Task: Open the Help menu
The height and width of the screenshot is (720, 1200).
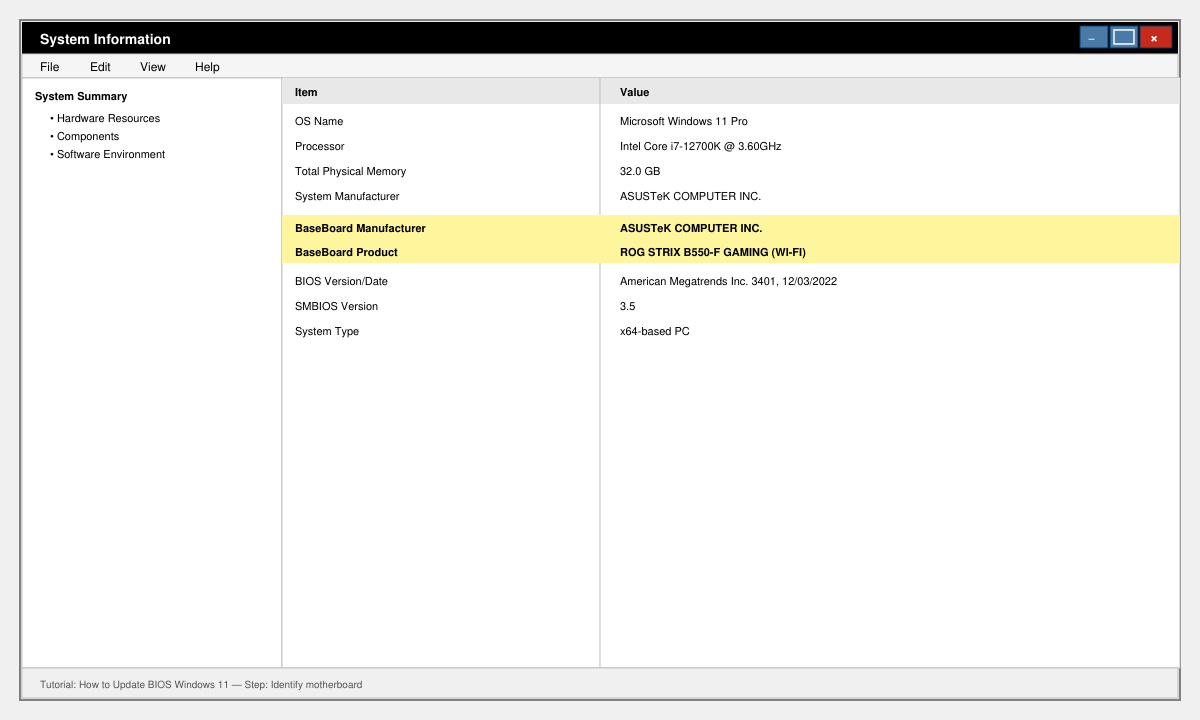Action: 207,67
